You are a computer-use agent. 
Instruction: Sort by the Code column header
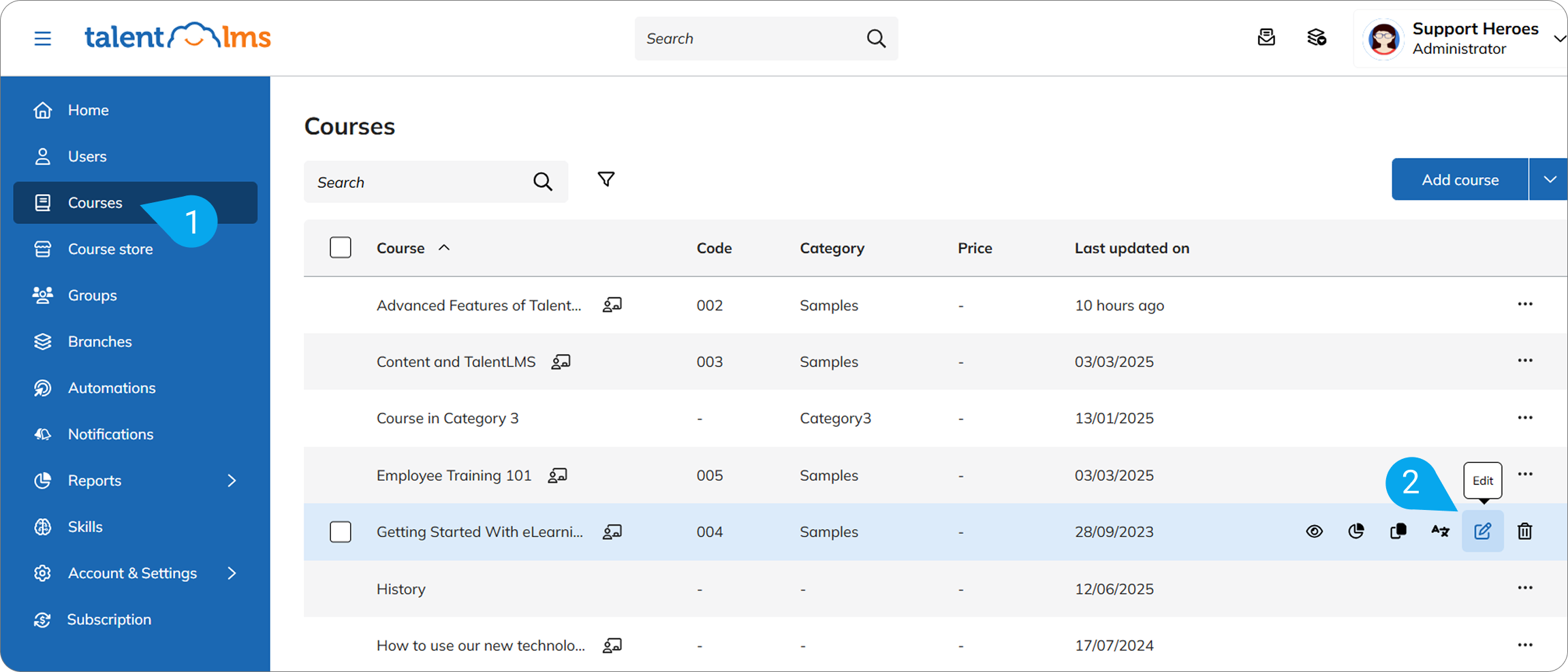(714, 248)
